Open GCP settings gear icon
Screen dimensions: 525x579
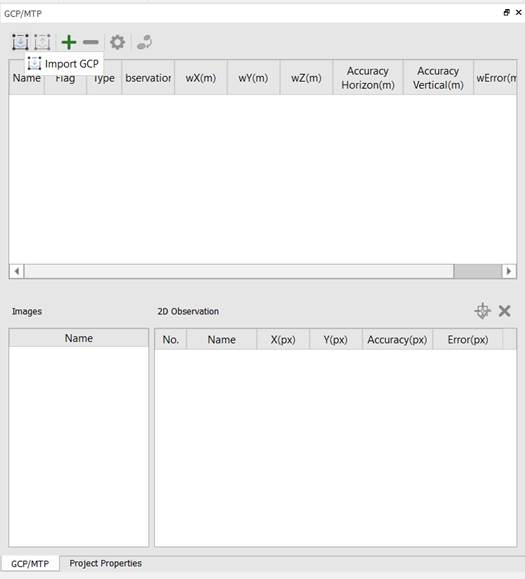[117, 42]
